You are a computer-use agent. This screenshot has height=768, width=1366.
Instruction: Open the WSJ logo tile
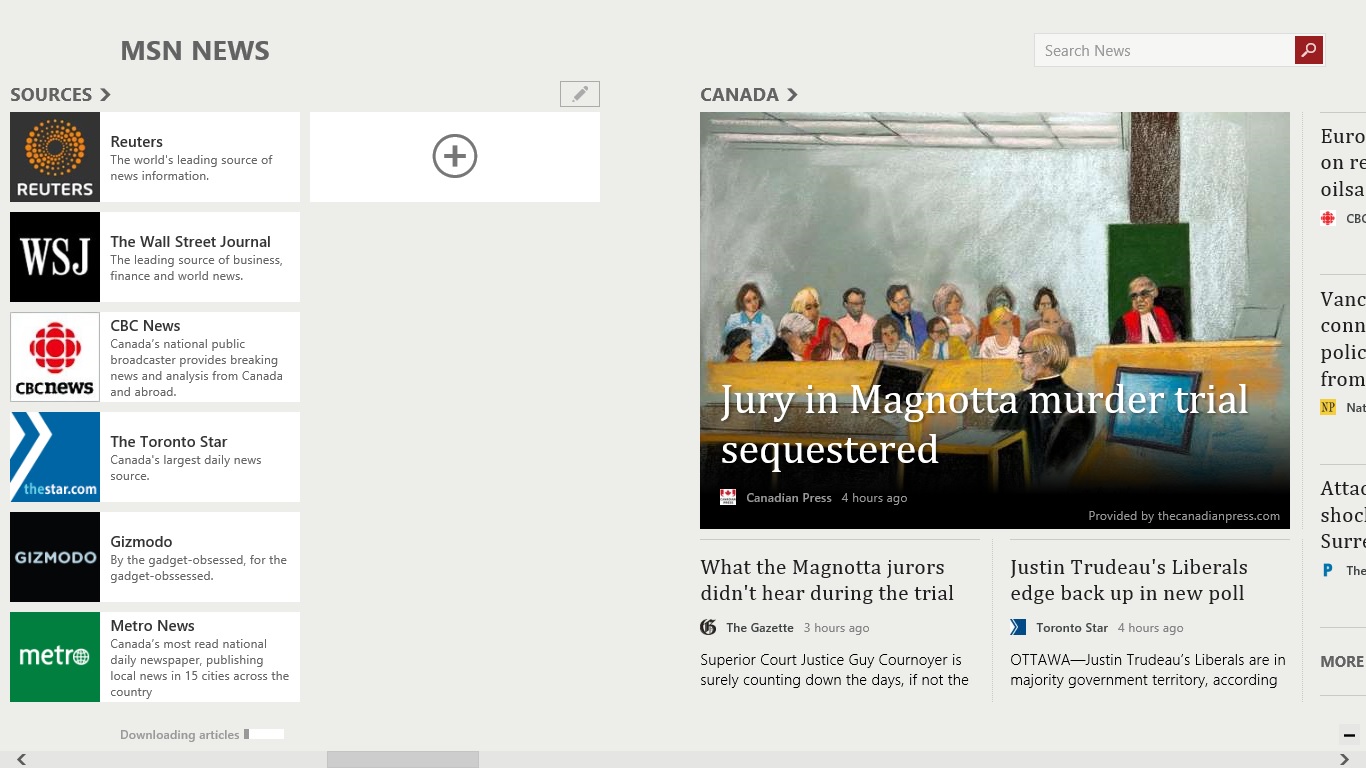(55, 257)
